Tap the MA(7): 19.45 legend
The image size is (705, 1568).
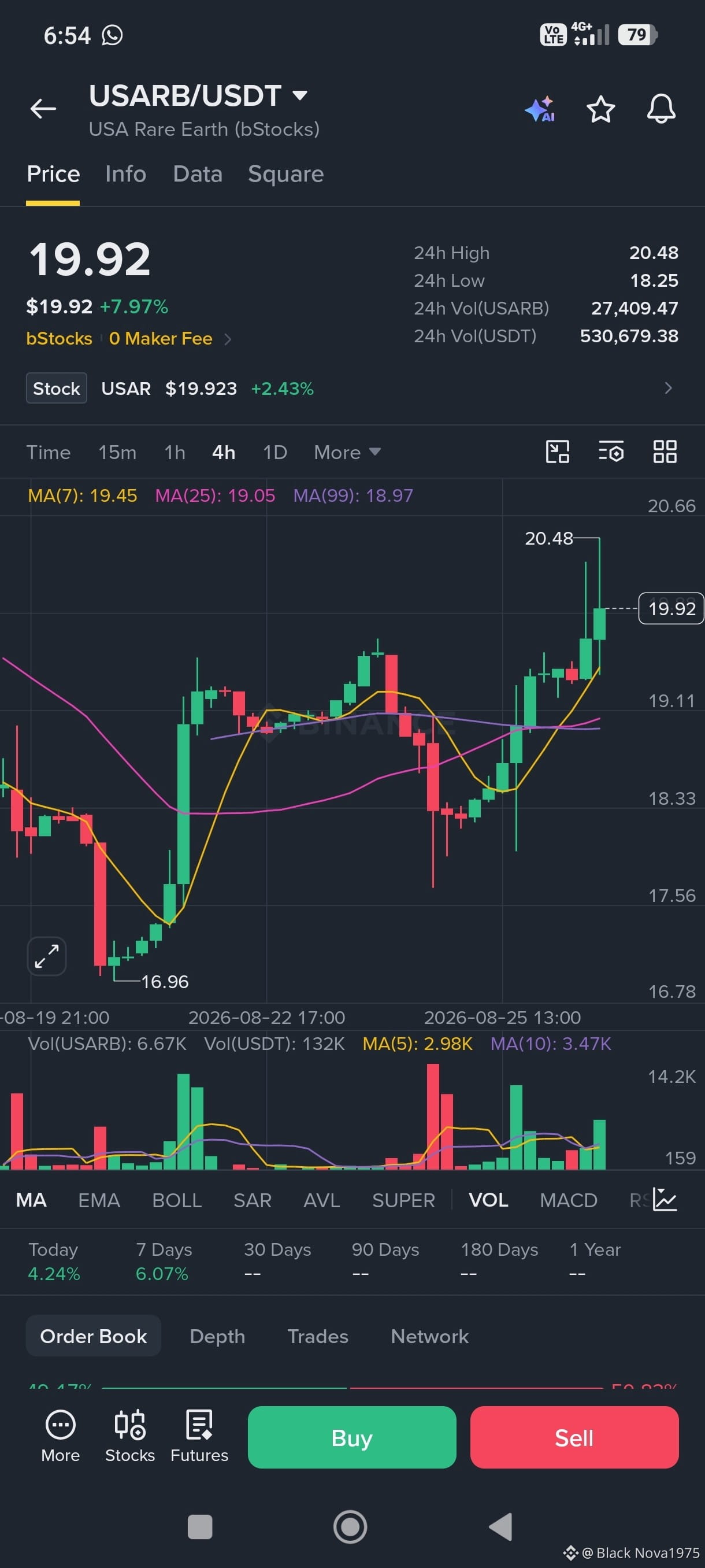[x=83, y=495]
